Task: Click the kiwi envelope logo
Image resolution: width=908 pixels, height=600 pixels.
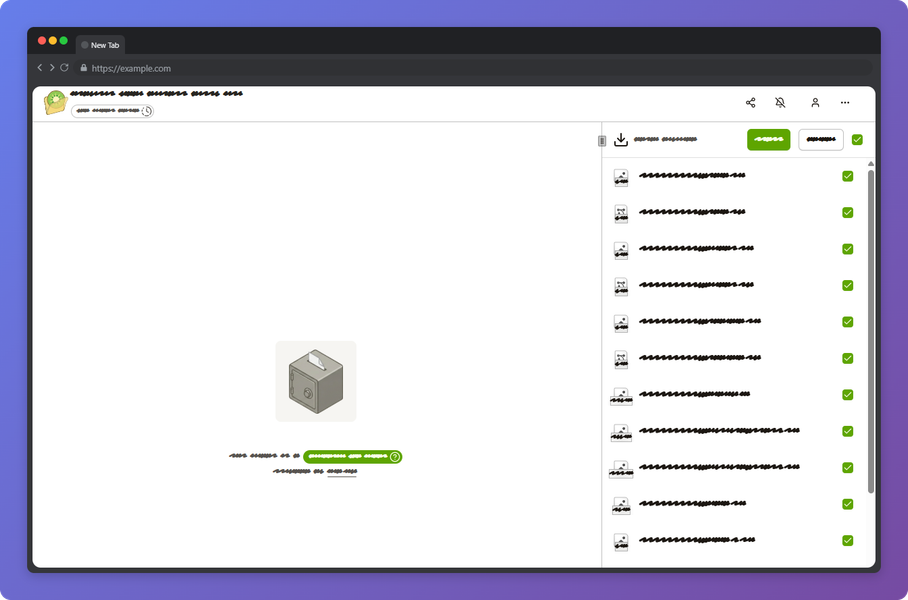Action: tap(56, 103)
